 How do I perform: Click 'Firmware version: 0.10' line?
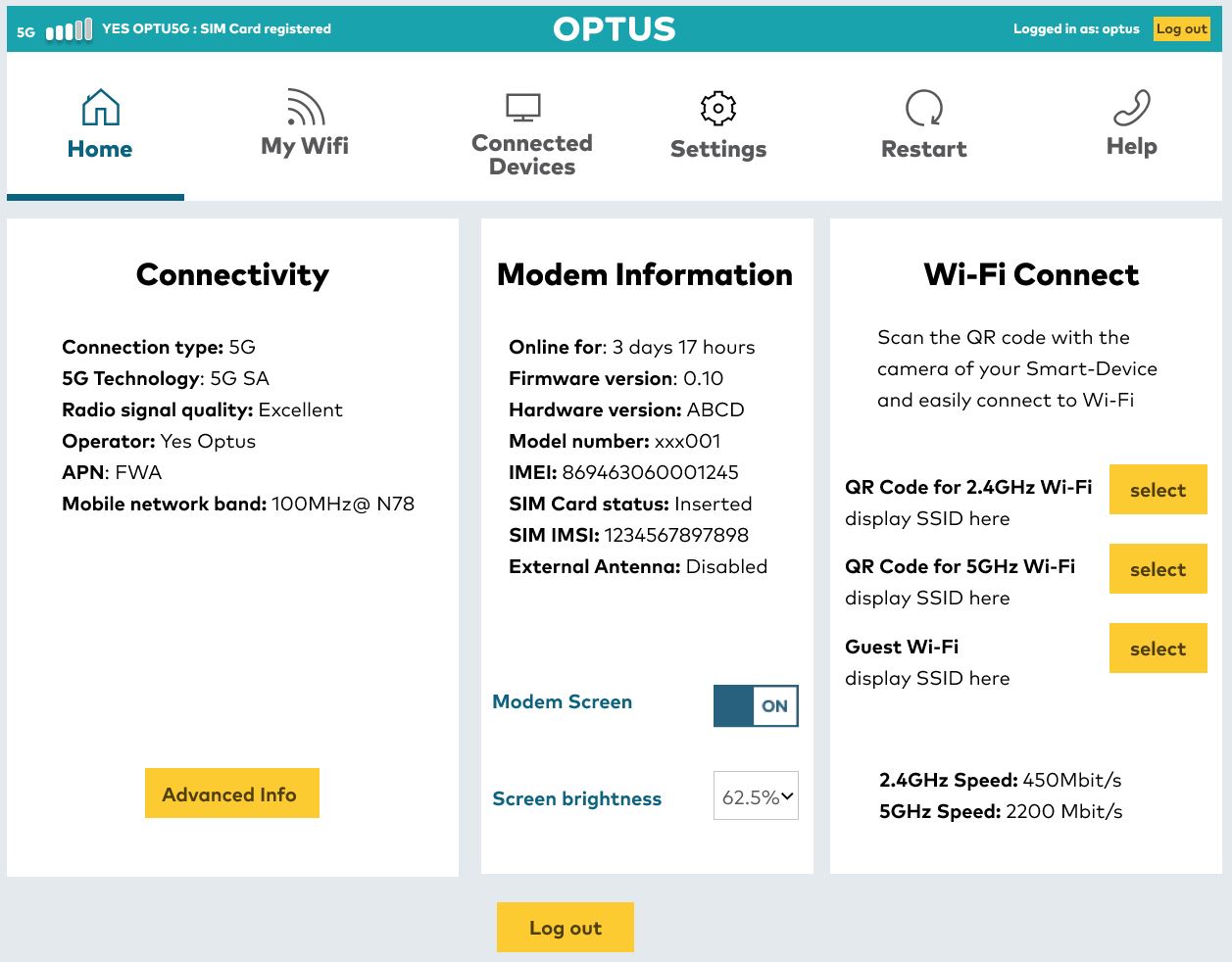[616, 378]
